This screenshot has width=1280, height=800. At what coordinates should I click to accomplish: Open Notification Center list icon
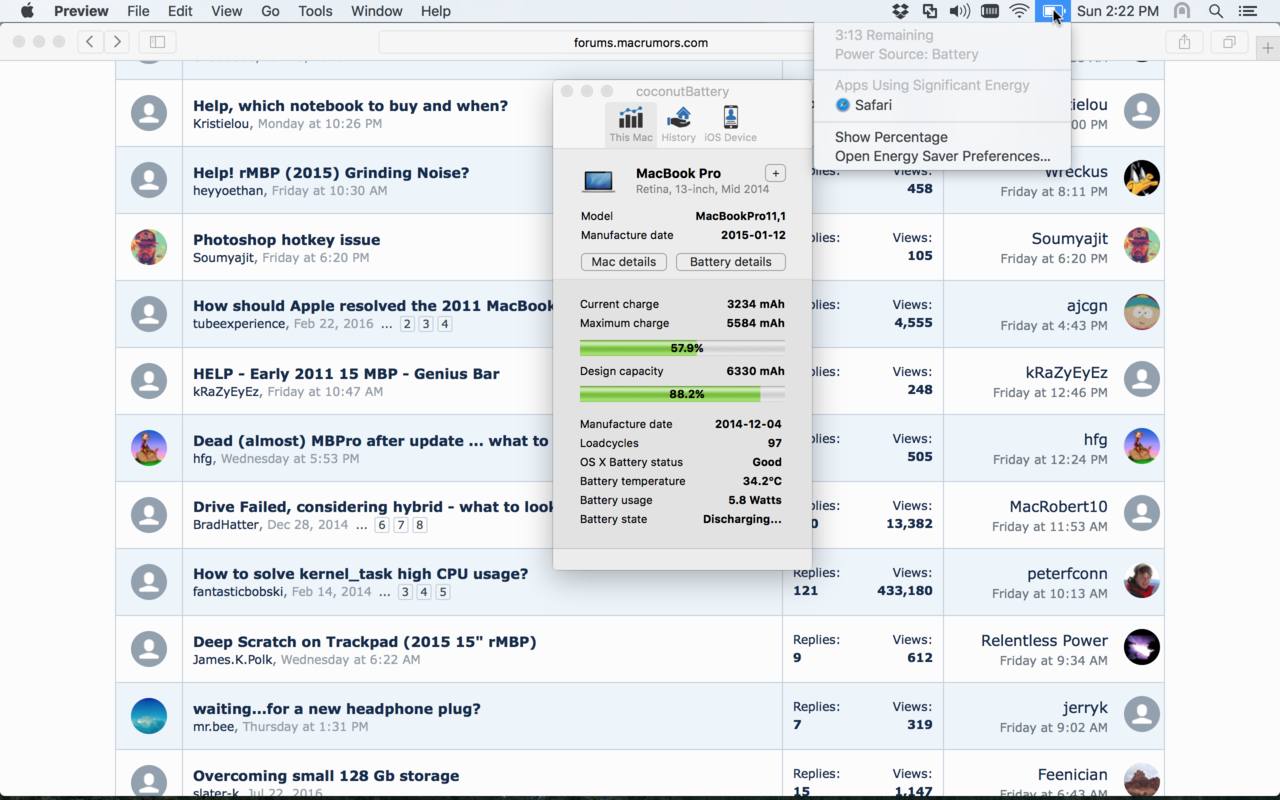(1247, 11)
